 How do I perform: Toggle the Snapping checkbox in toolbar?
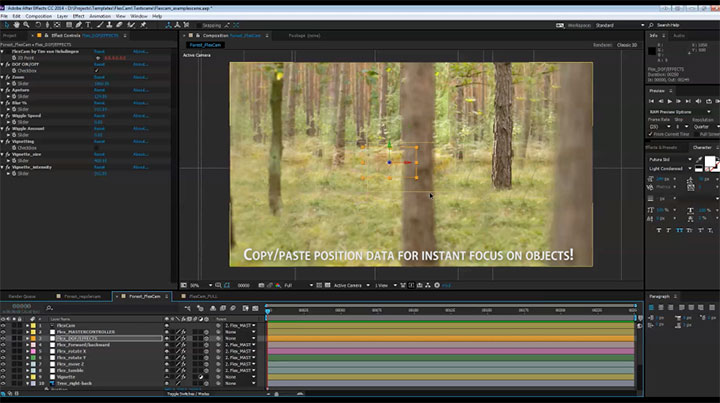coord(198,25)
